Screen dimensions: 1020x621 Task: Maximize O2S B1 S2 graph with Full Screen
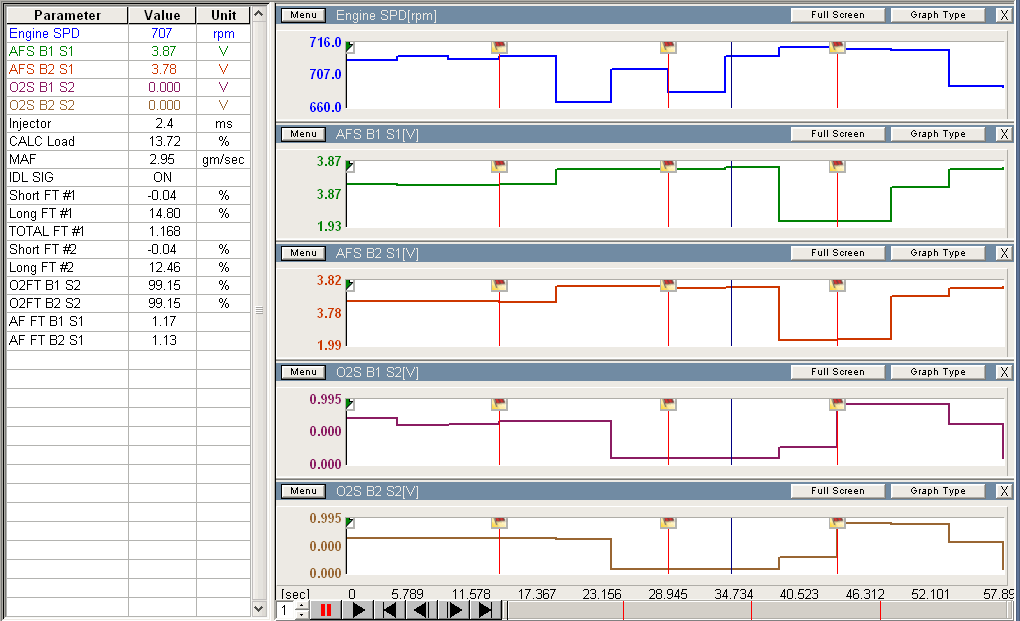click(x=837, y=372)
